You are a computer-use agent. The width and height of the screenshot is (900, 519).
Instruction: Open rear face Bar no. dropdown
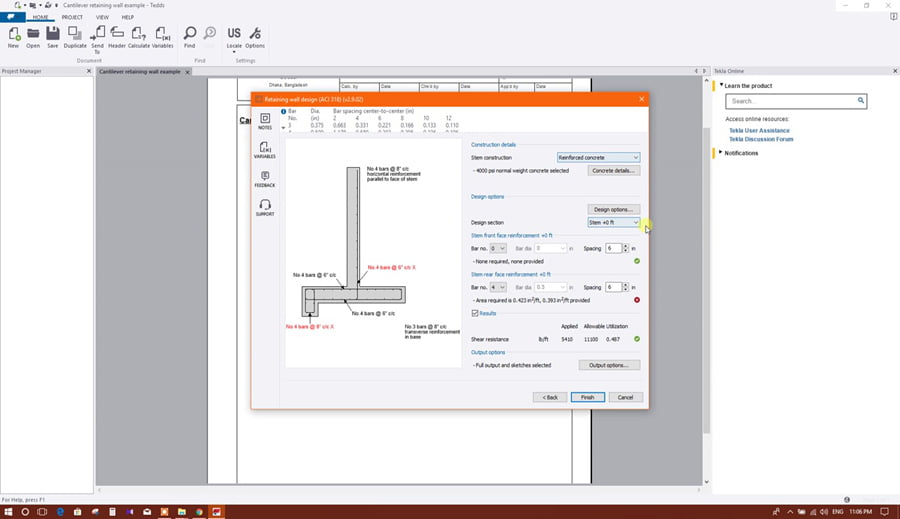(498, 287)
